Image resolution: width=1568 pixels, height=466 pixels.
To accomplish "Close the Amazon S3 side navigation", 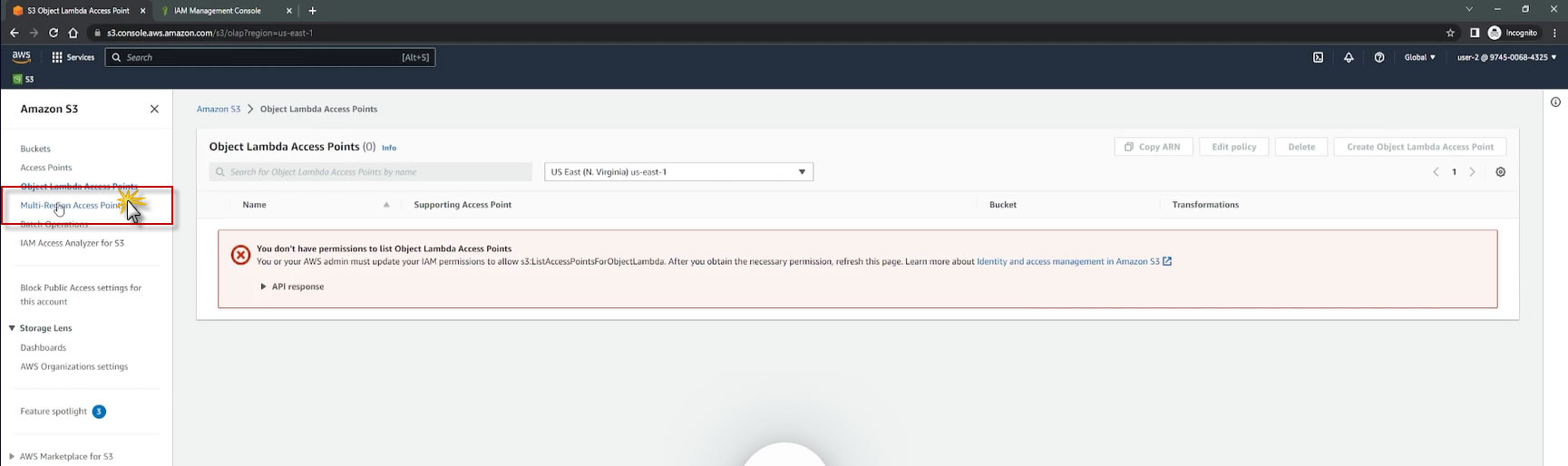I will pyautogui.click(x=154, y=109).
